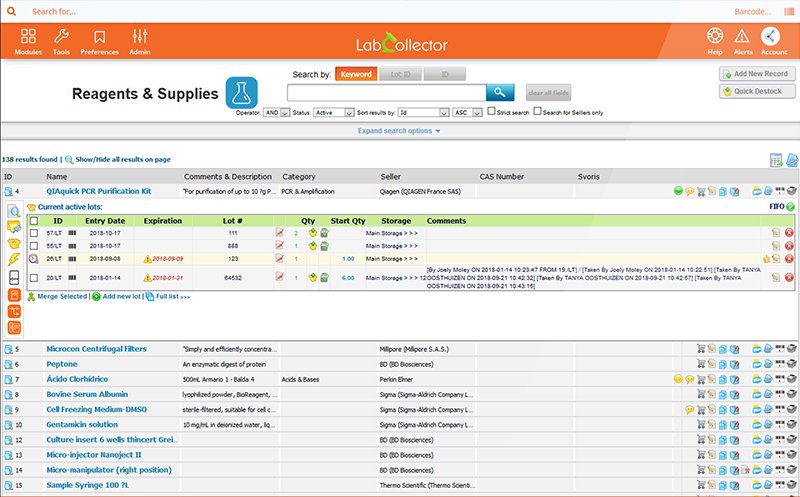Click the top Search for... field
Screen dimensions: 800x497
[54, 11]
